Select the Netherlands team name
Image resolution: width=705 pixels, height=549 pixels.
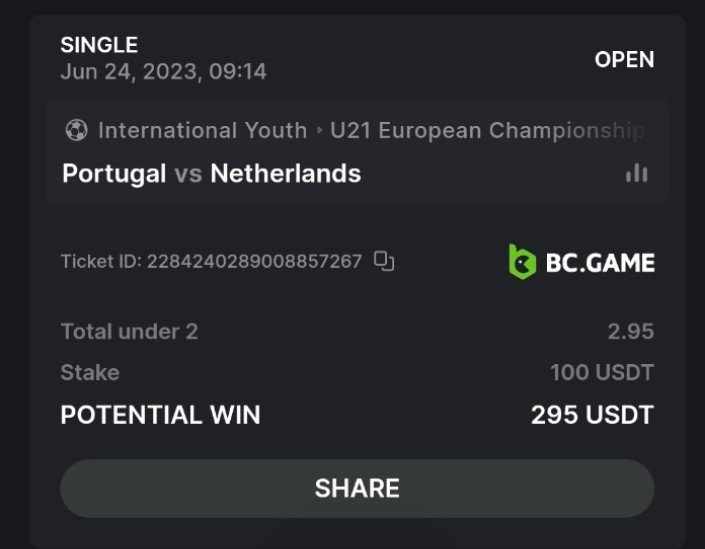point(285,174)
